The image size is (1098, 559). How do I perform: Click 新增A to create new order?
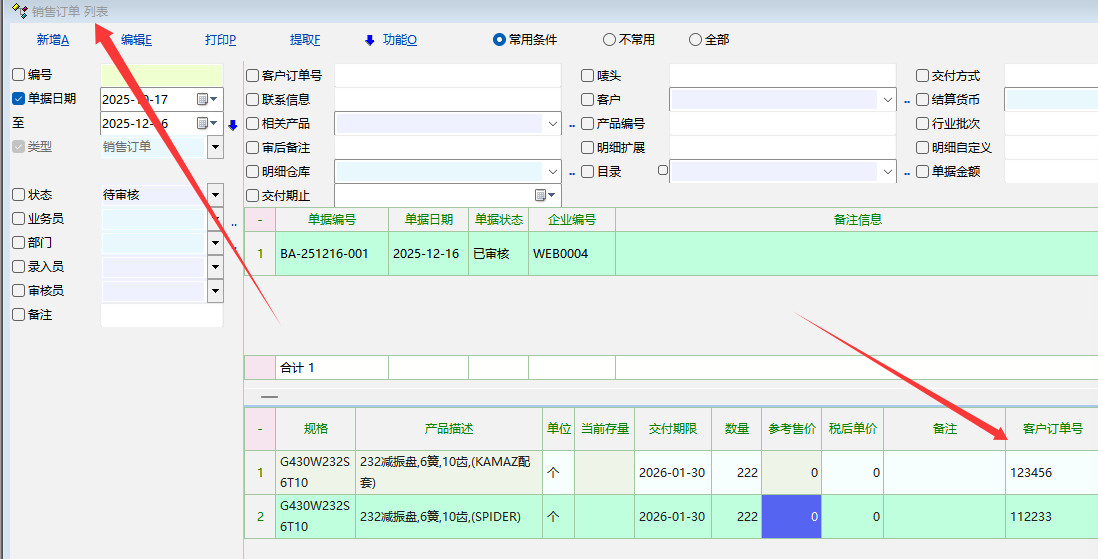pyautogui.click(x=52, y=40)
